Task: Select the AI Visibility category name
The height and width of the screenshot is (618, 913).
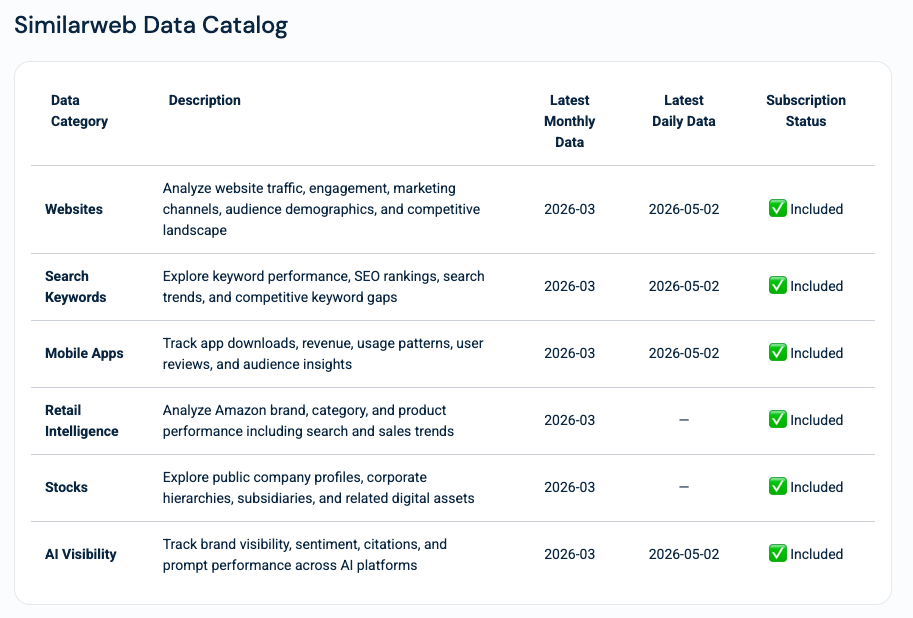Action: [81, 554]
